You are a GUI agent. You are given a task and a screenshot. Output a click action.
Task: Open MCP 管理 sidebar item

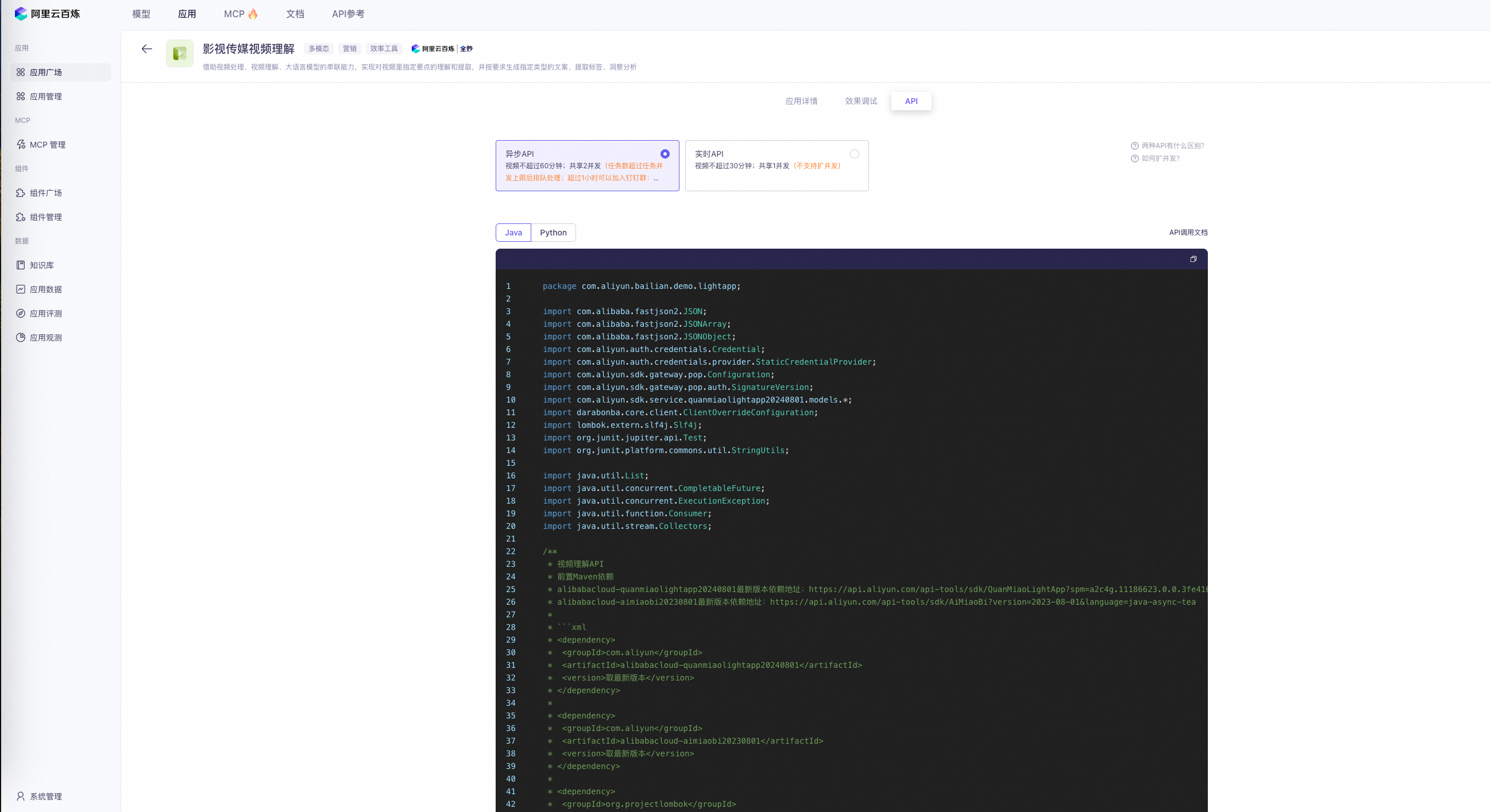coord(48,145)
